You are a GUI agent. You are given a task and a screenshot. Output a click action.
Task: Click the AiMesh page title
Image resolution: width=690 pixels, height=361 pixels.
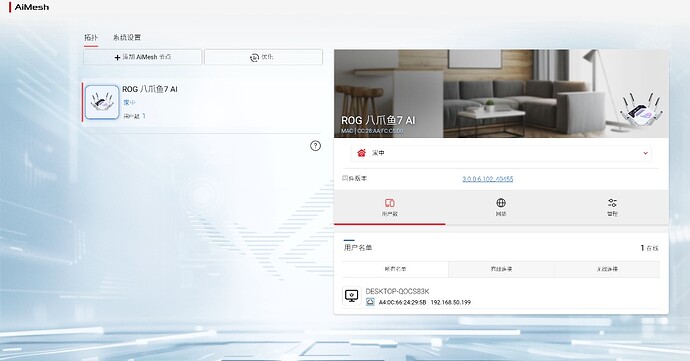(32, 7)
